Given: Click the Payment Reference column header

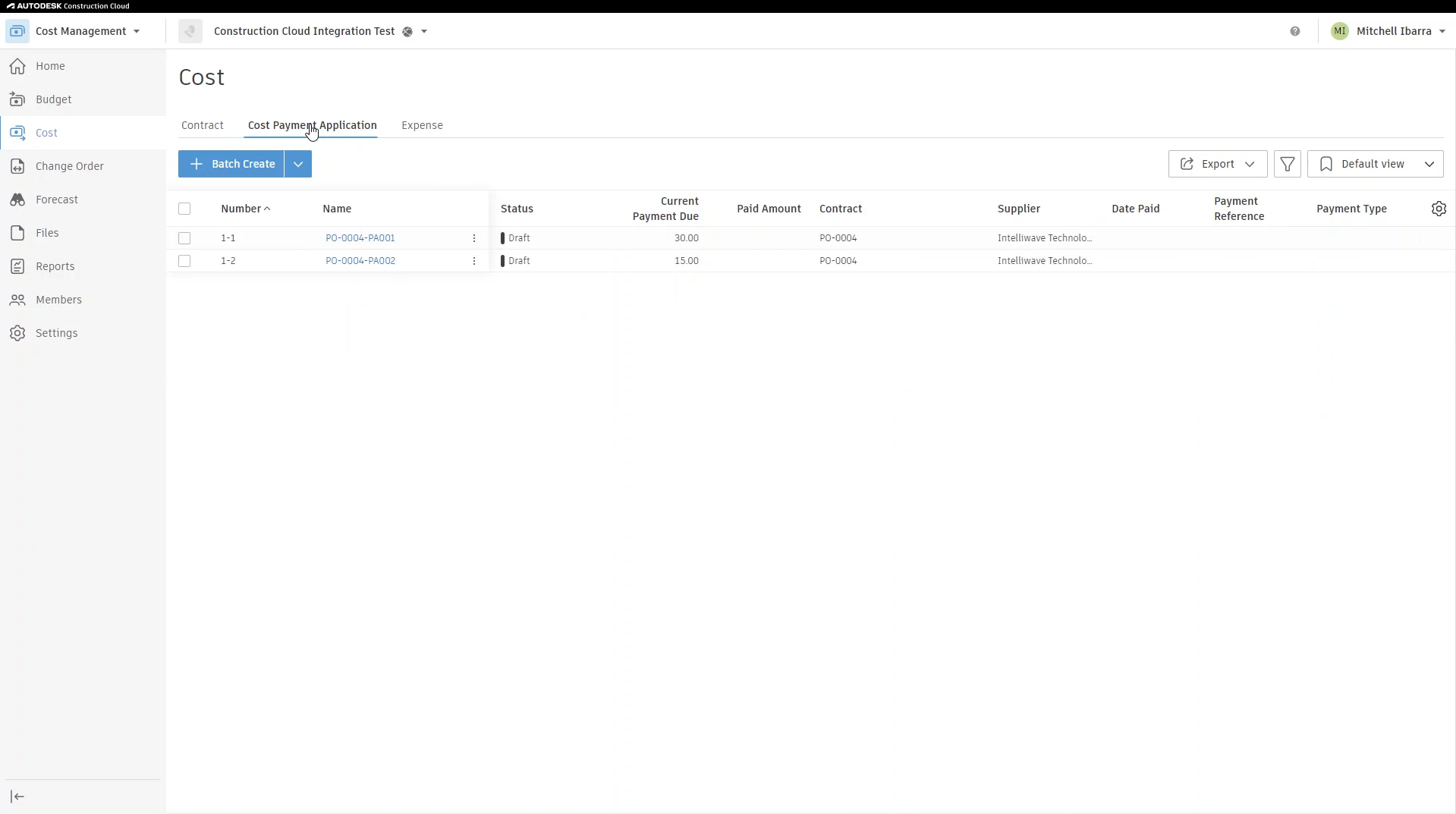Looking at the screenshot, I should coord(1239,209).
